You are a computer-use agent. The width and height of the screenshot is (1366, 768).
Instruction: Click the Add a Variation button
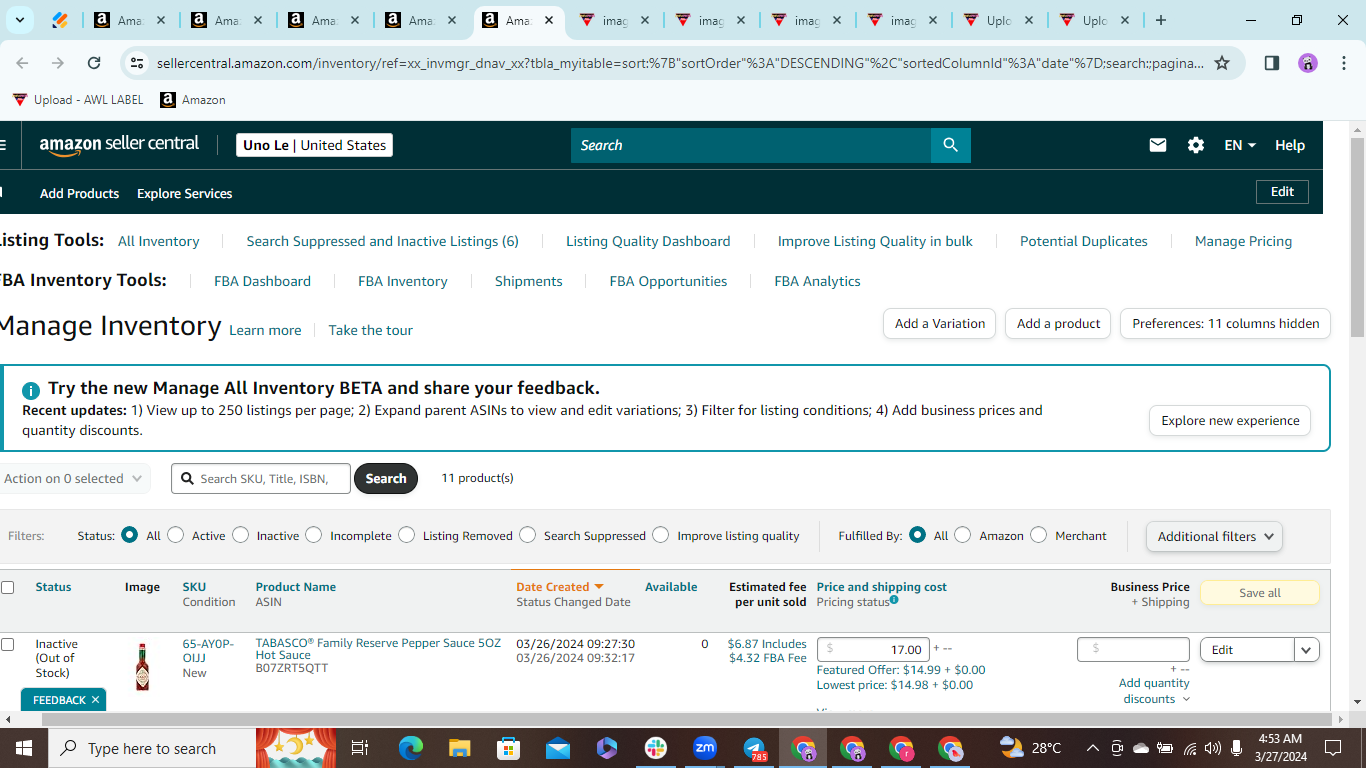click(939, 323)
